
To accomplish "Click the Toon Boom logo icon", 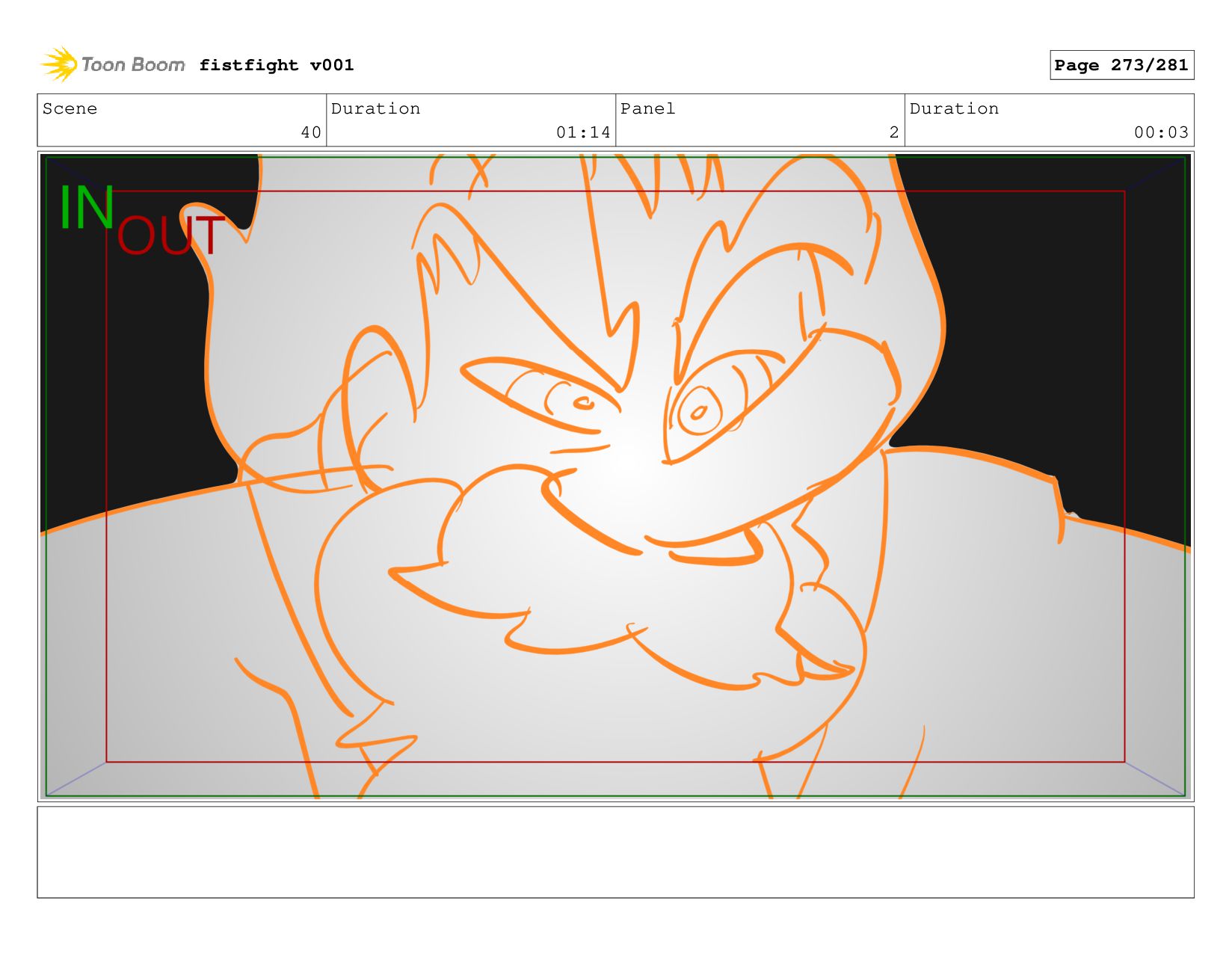I will click(x=59, y=64).
